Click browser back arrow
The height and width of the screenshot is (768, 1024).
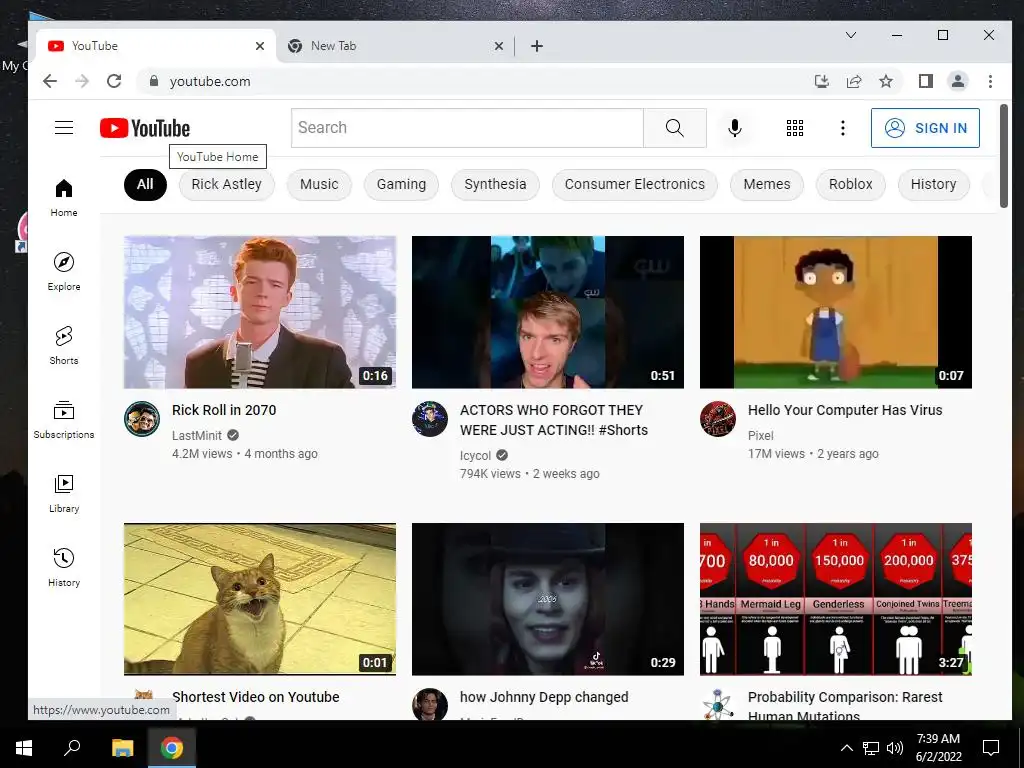point(50,81)
